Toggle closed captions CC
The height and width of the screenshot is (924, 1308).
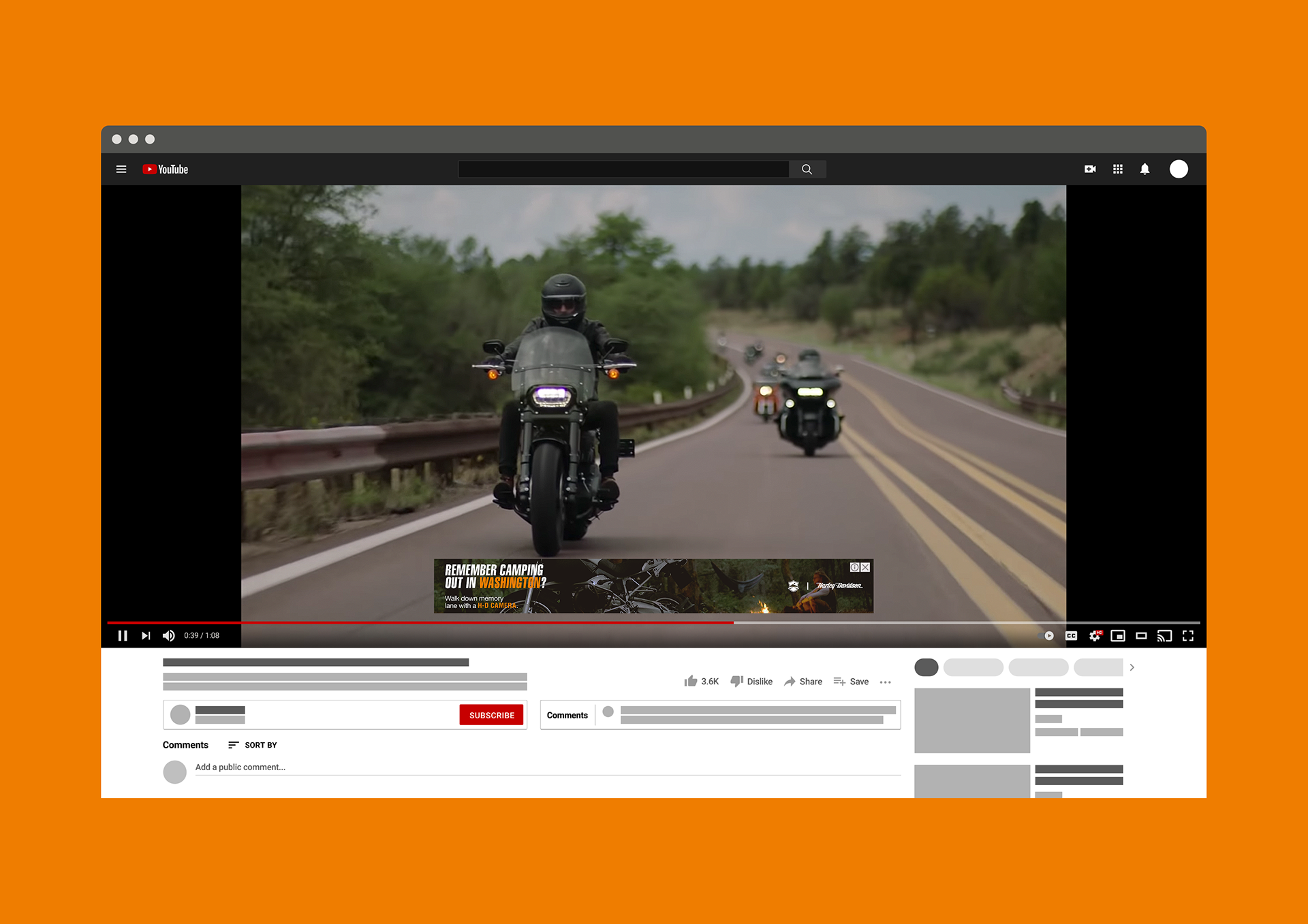1072,635
